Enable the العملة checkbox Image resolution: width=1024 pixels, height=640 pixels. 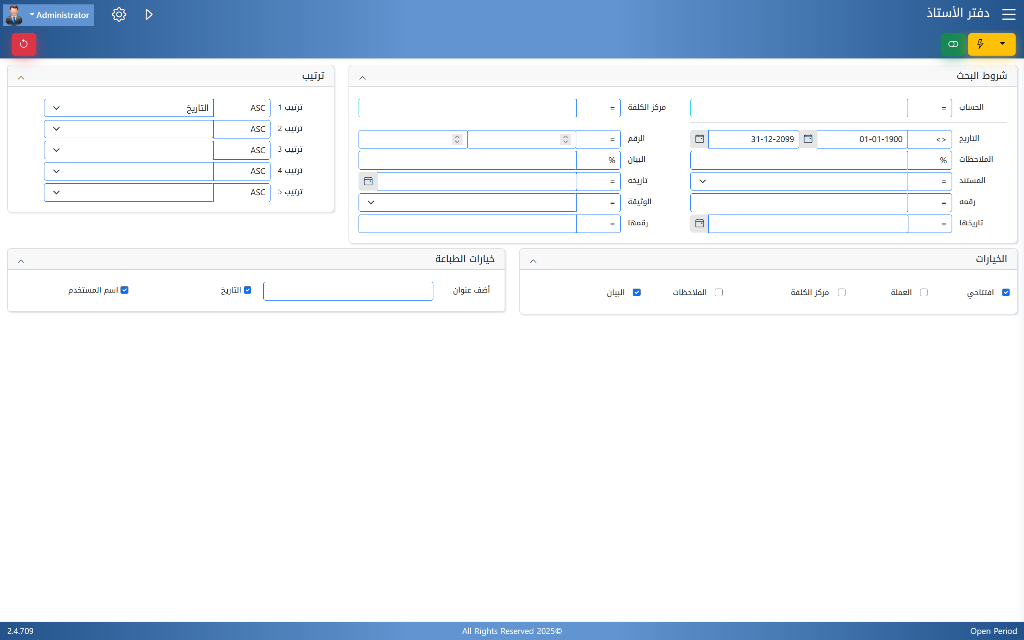924,292
